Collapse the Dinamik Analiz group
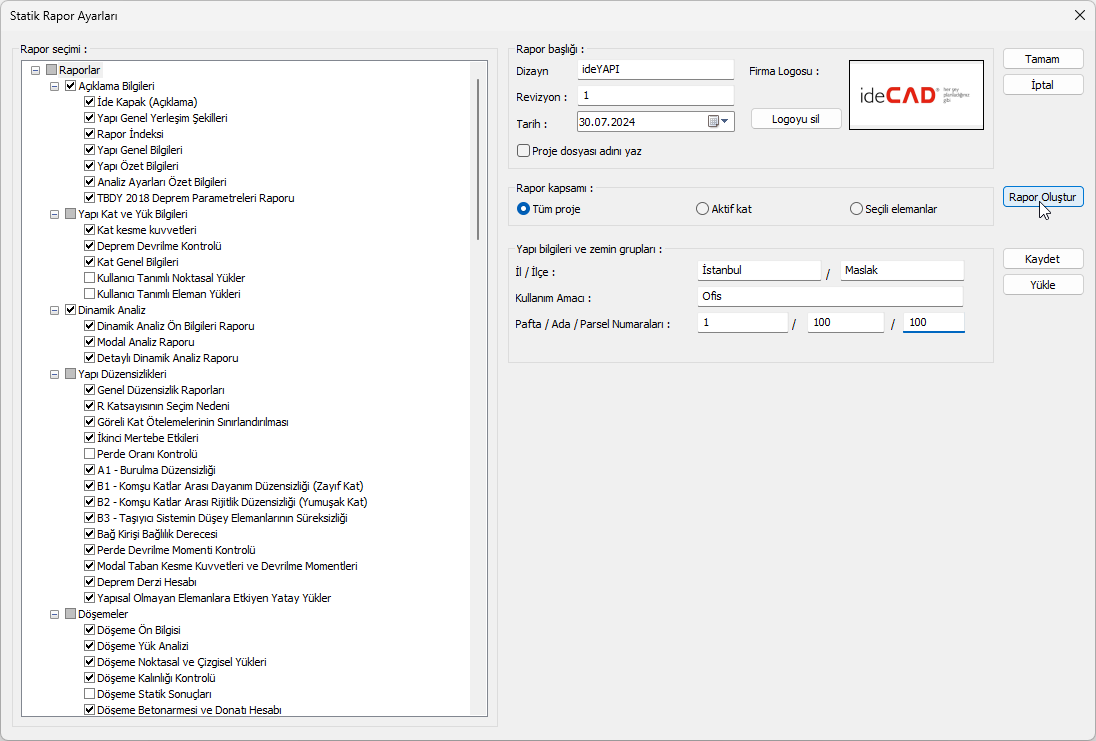 coord(55,310)
